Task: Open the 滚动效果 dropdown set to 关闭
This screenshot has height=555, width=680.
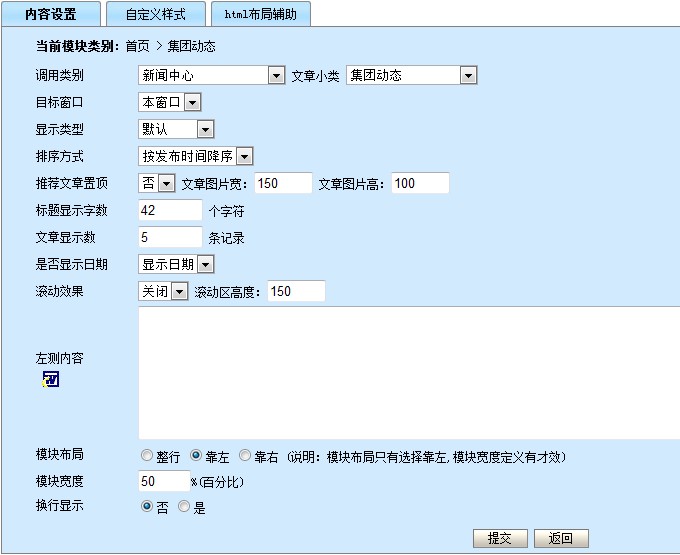Action: pyautogui.click(x=163, y=291)
